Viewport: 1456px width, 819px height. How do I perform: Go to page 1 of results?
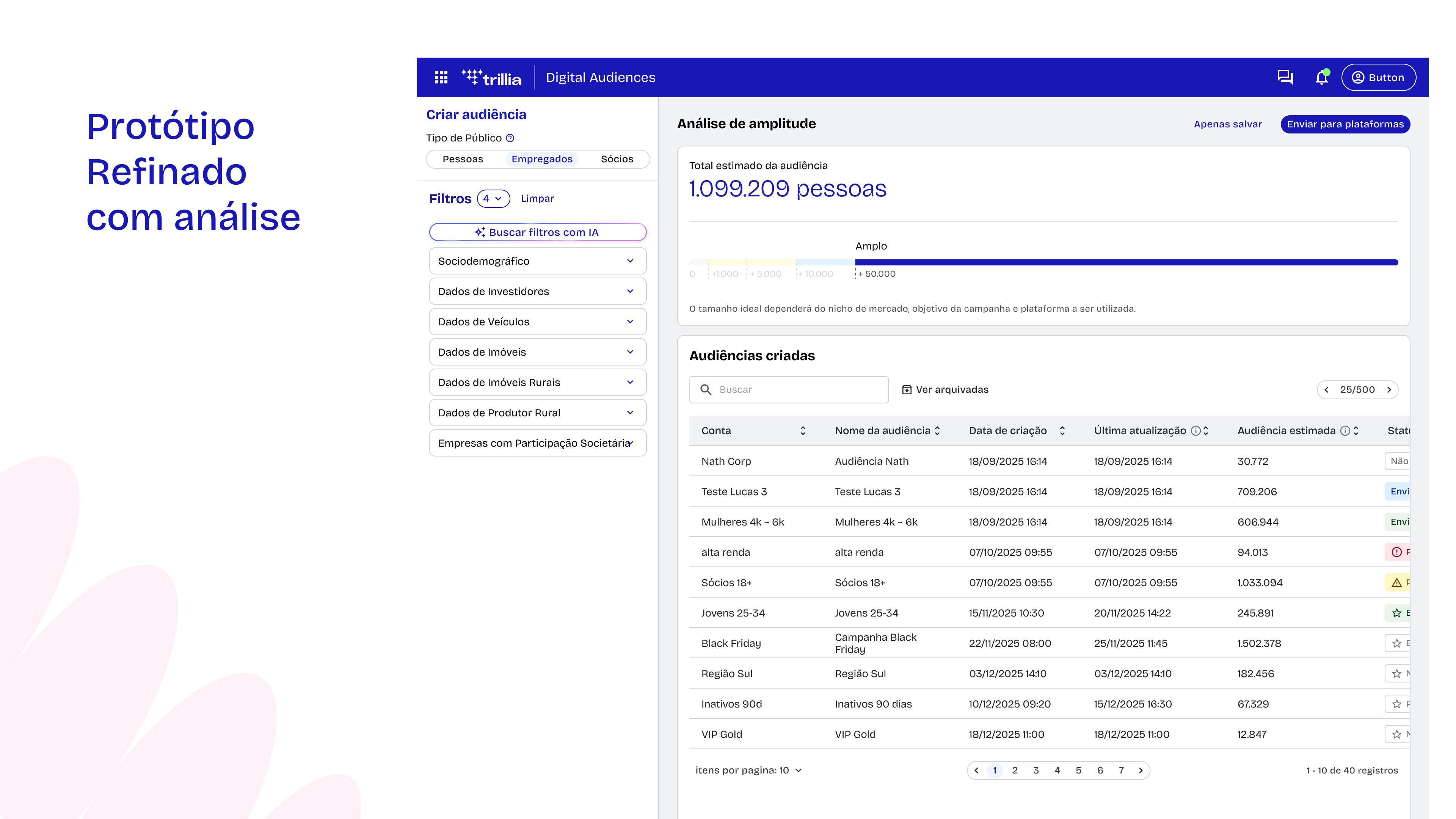pyautogui.click(x=995, y=770)
